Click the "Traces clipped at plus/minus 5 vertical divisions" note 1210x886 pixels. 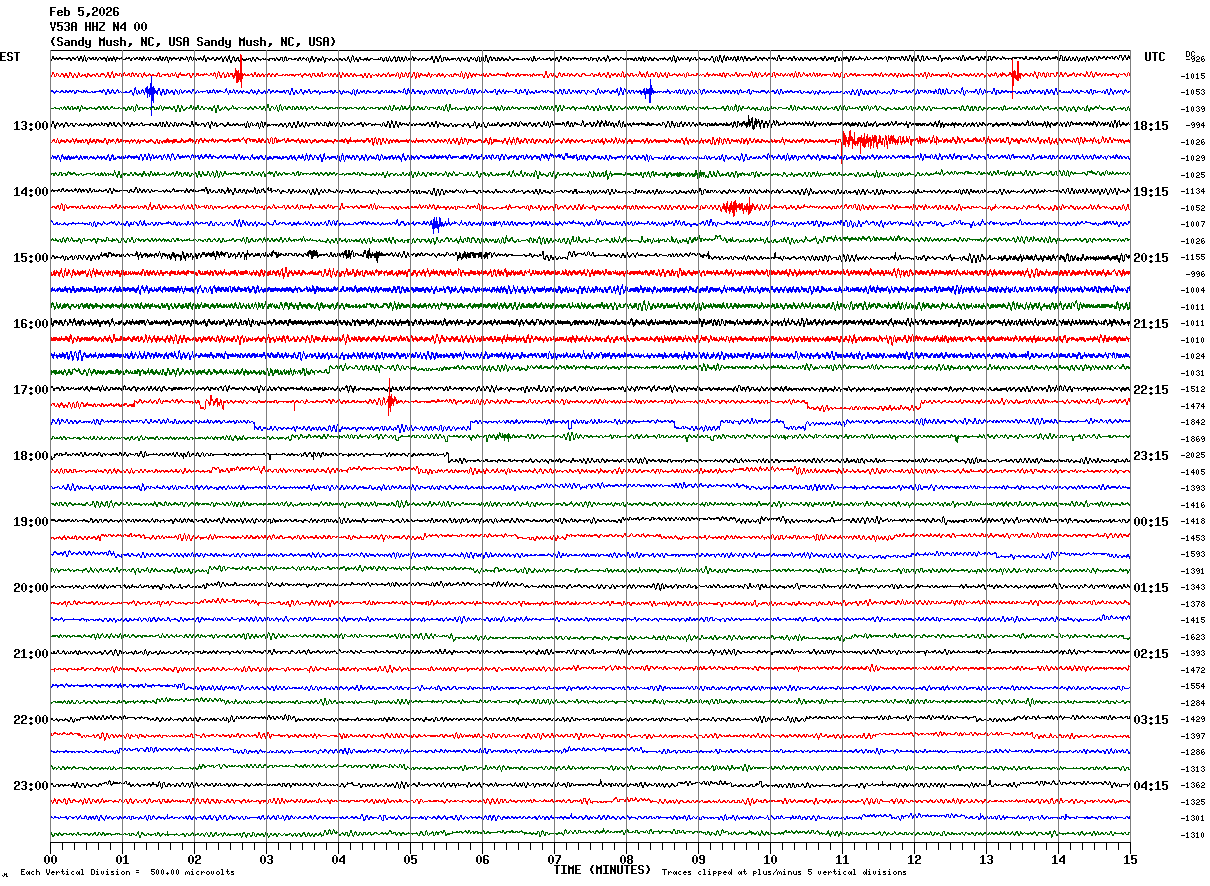(x=785, y=873)
